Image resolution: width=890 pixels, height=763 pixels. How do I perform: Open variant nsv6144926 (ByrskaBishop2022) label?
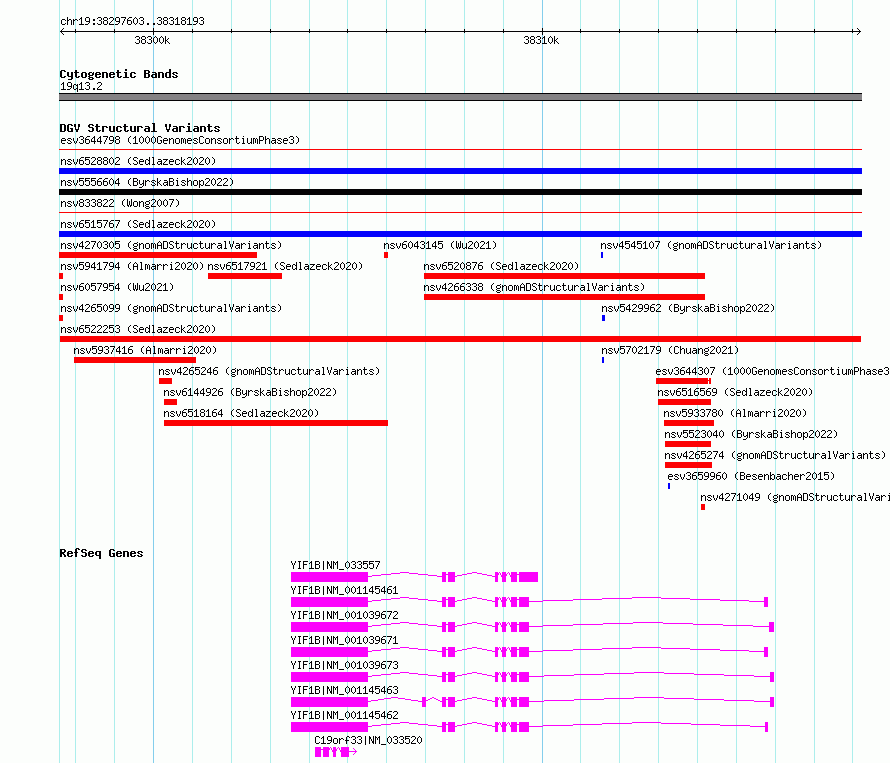(250, 392)
